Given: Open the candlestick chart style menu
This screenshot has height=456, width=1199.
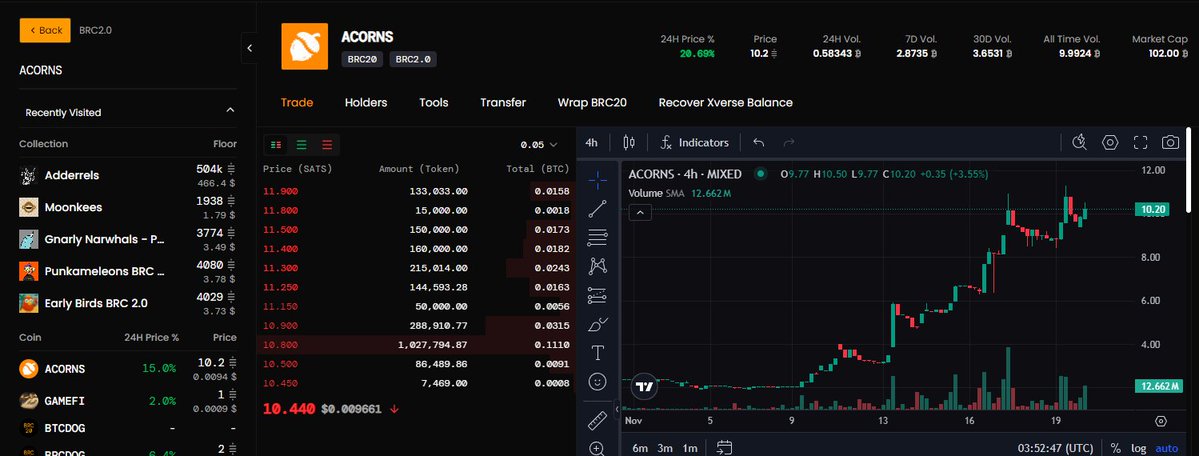Looking at the screenshot, I should click(629, 142).
